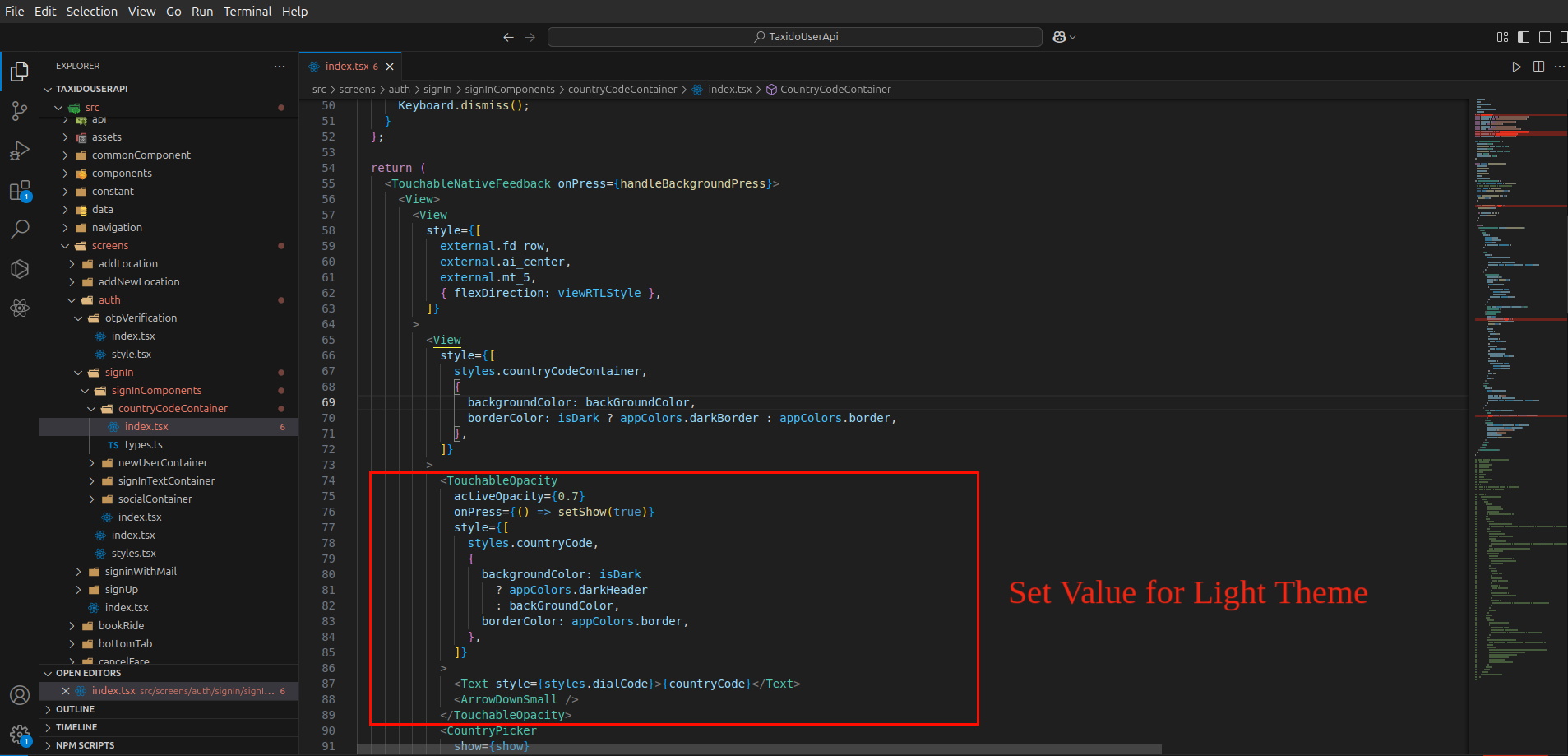
Task: Split the editor to the right
Action: point(1538,67)
